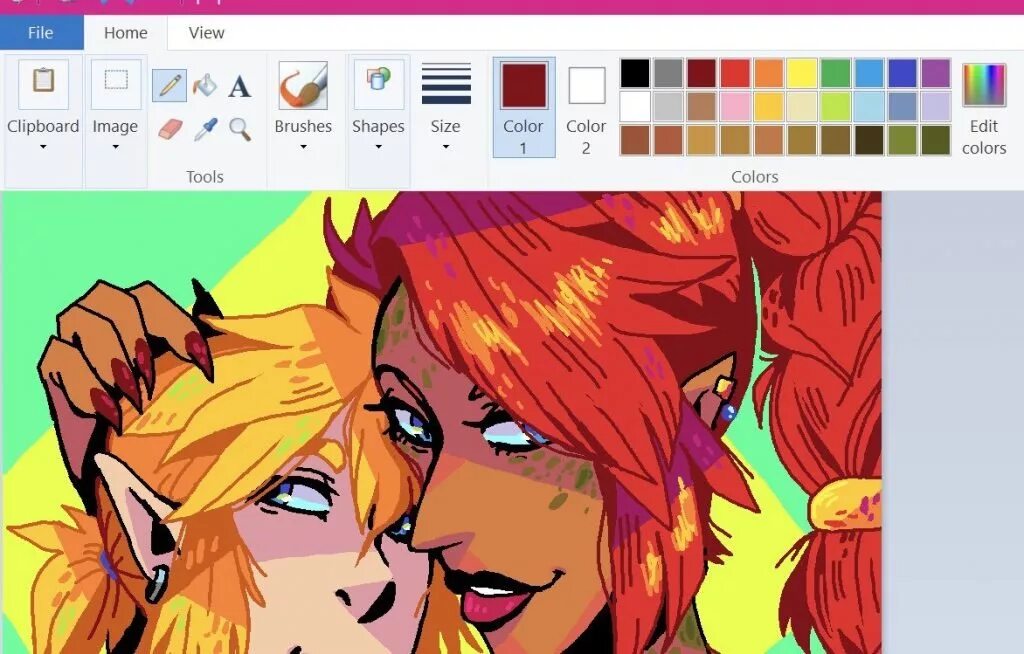Choose the Fill with color bucket tool
The height and width of the screenshot is (654, 1024).
pyautogui.click(x=205, y=86)
